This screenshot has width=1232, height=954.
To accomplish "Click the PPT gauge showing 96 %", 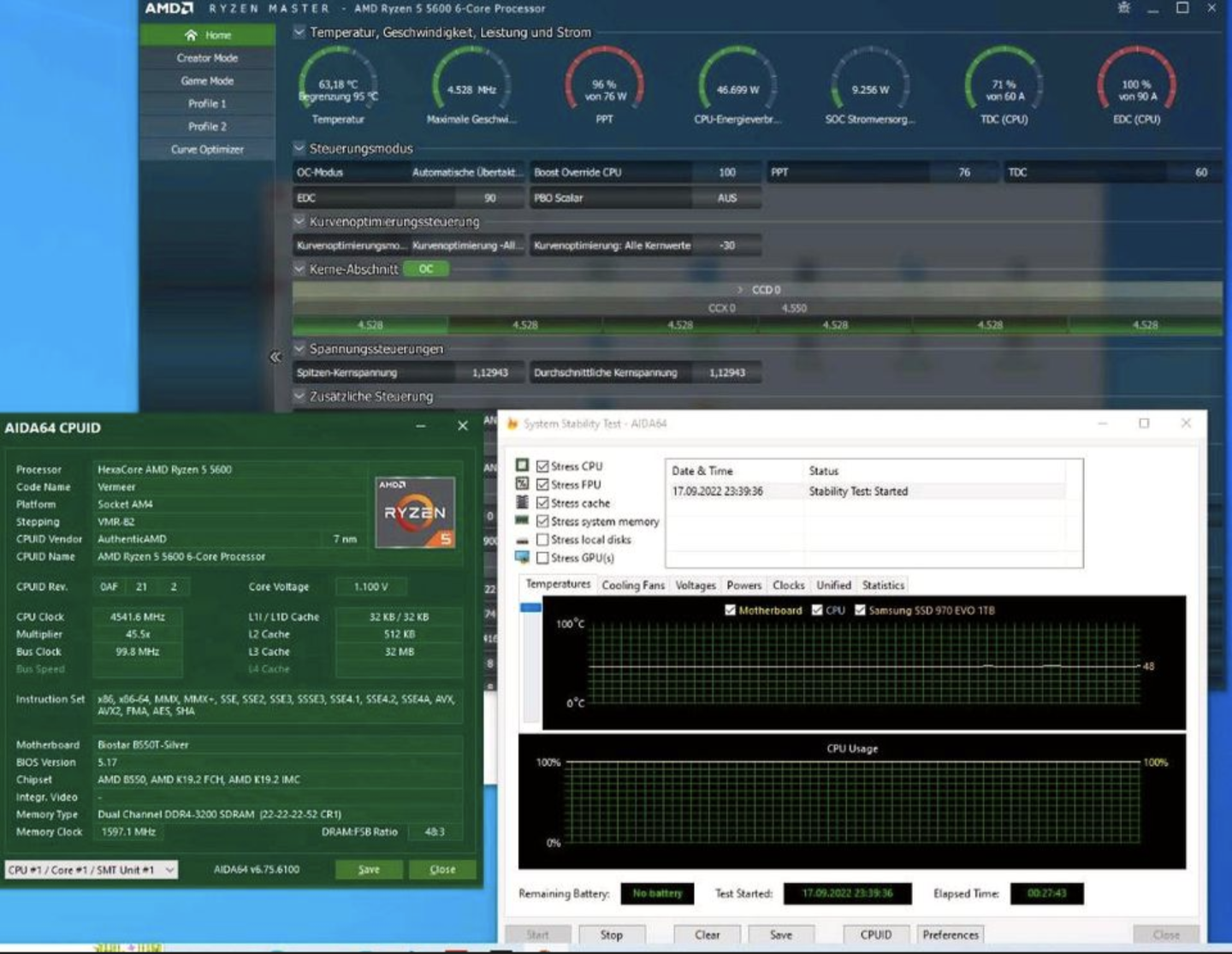I will (x=604, y=86).
